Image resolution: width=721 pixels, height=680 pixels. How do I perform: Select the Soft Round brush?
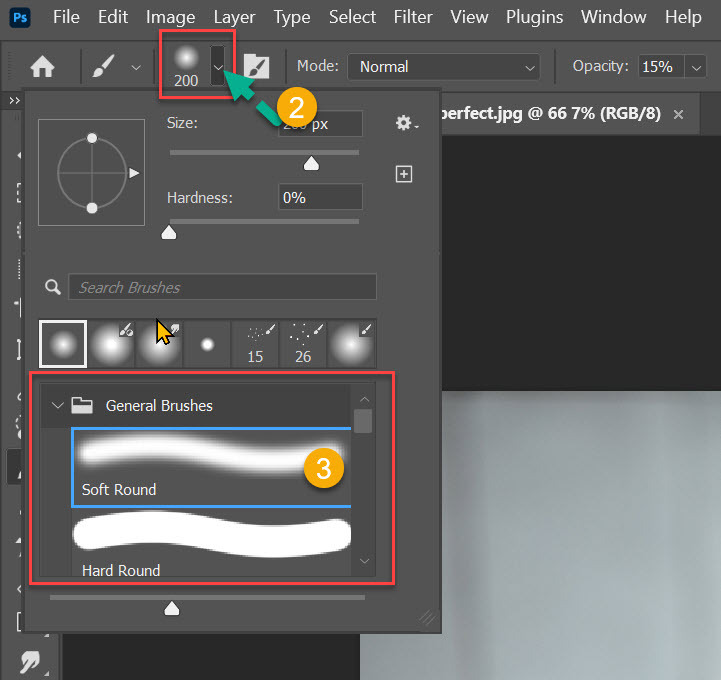211,467
